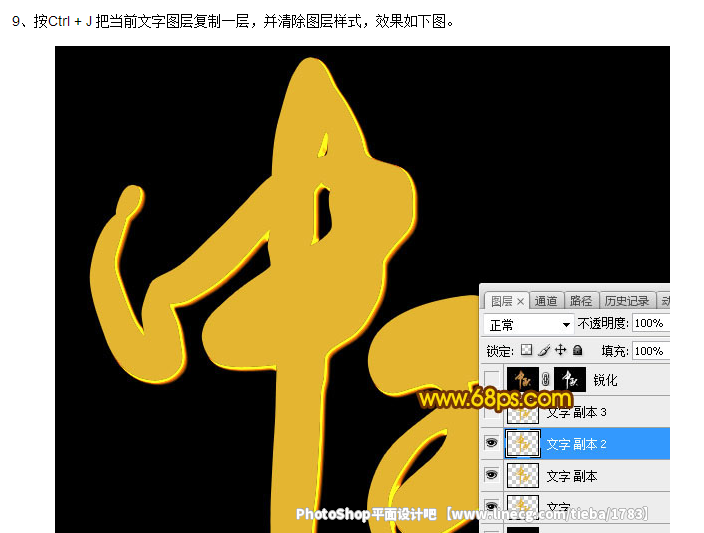704x533 pixels.
Task: Select the 文字 副本 layer name
Action: [572, 476]
